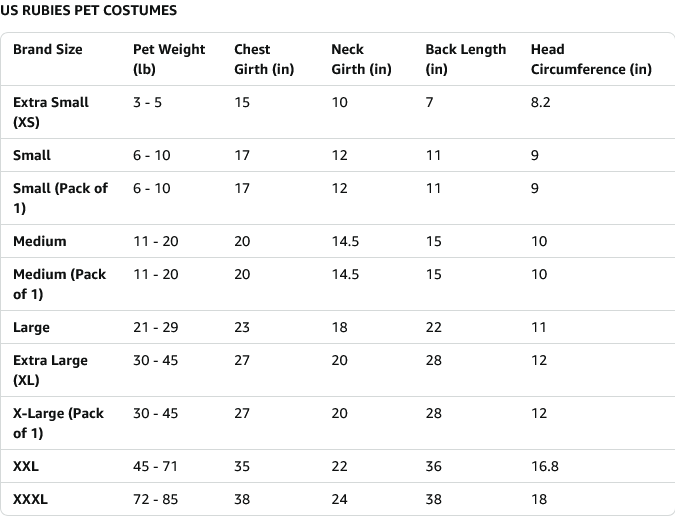Click the 'Back Length (in)' column header

coord(465,59)
